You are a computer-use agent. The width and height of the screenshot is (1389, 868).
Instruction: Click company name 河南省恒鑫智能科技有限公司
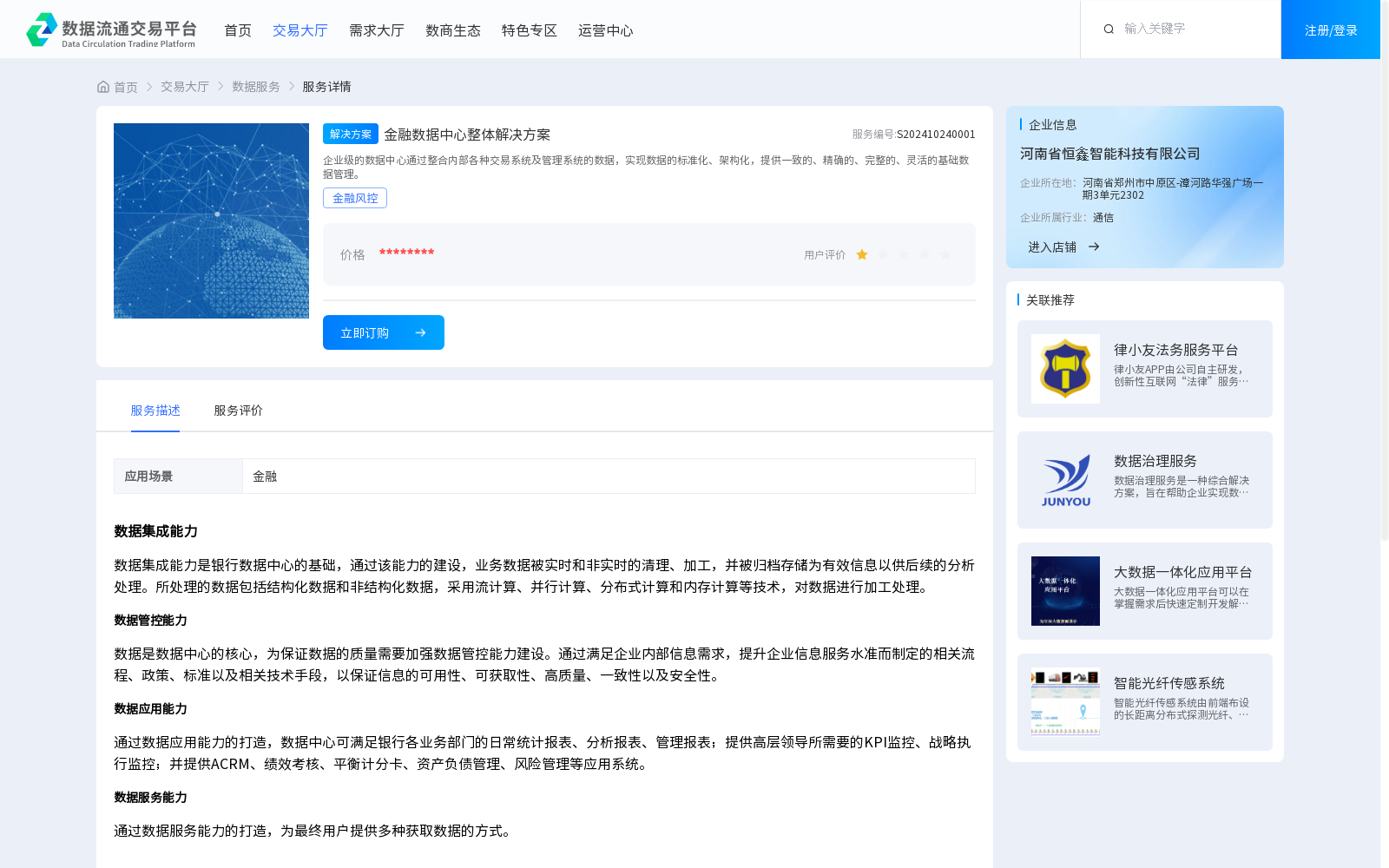pos(1110,154)
